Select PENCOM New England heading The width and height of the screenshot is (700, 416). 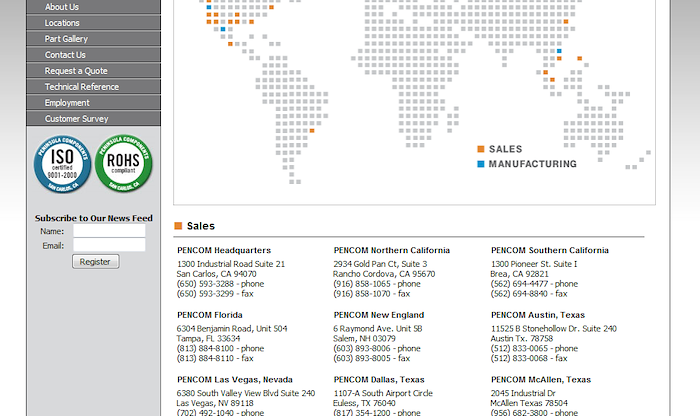(x=379, y=315)
